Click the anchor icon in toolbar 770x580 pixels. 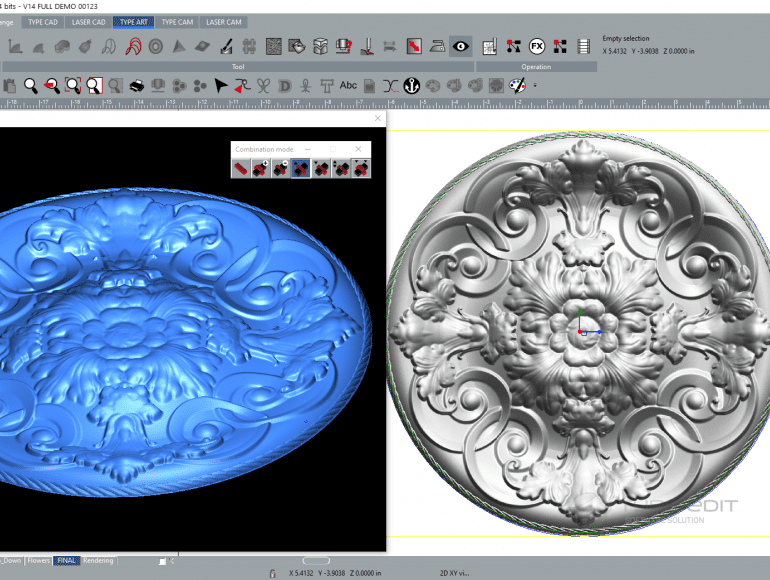point(410,86)
